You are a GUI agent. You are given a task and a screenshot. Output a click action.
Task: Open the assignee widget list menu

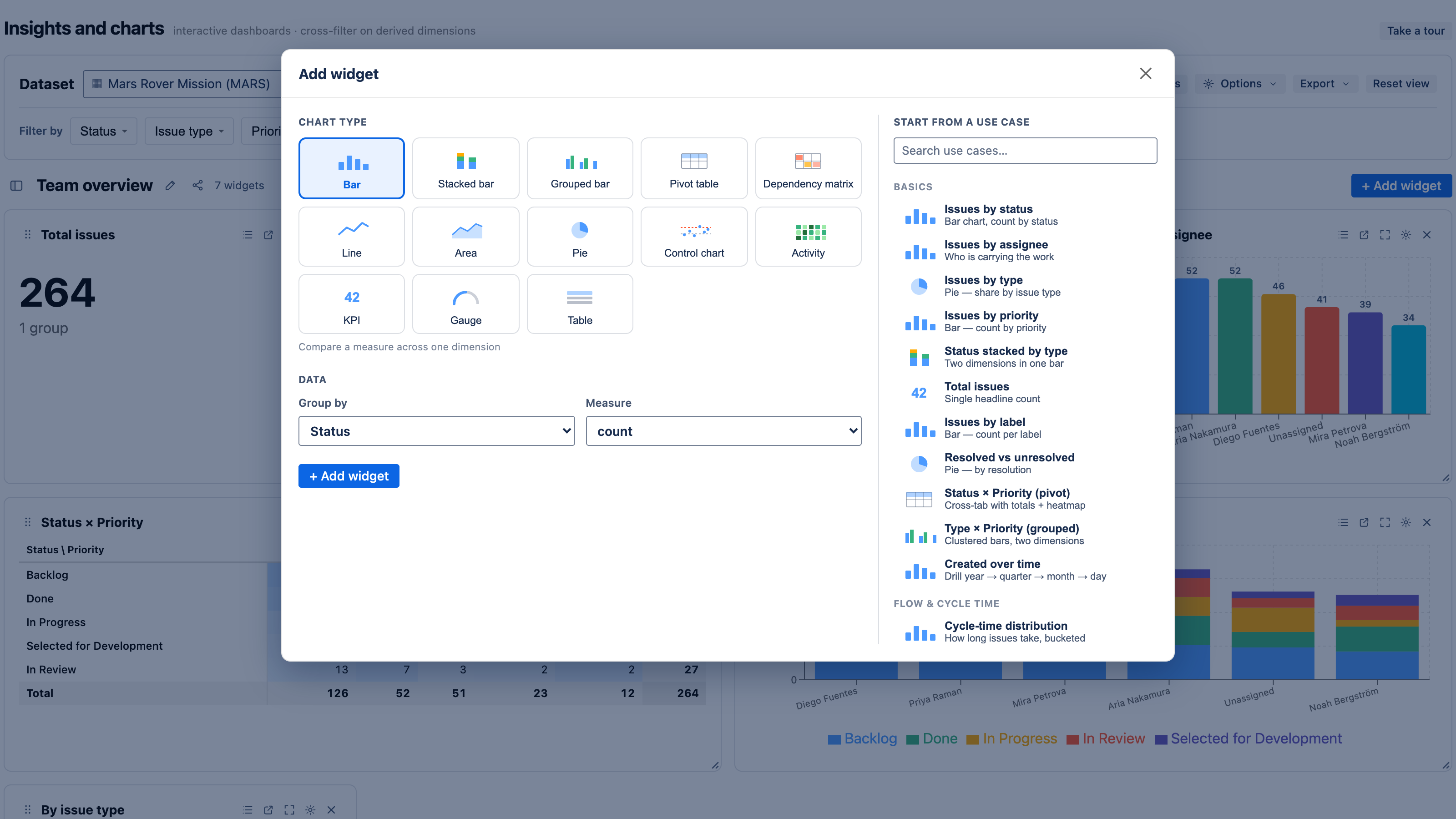tap(1343, 235)
